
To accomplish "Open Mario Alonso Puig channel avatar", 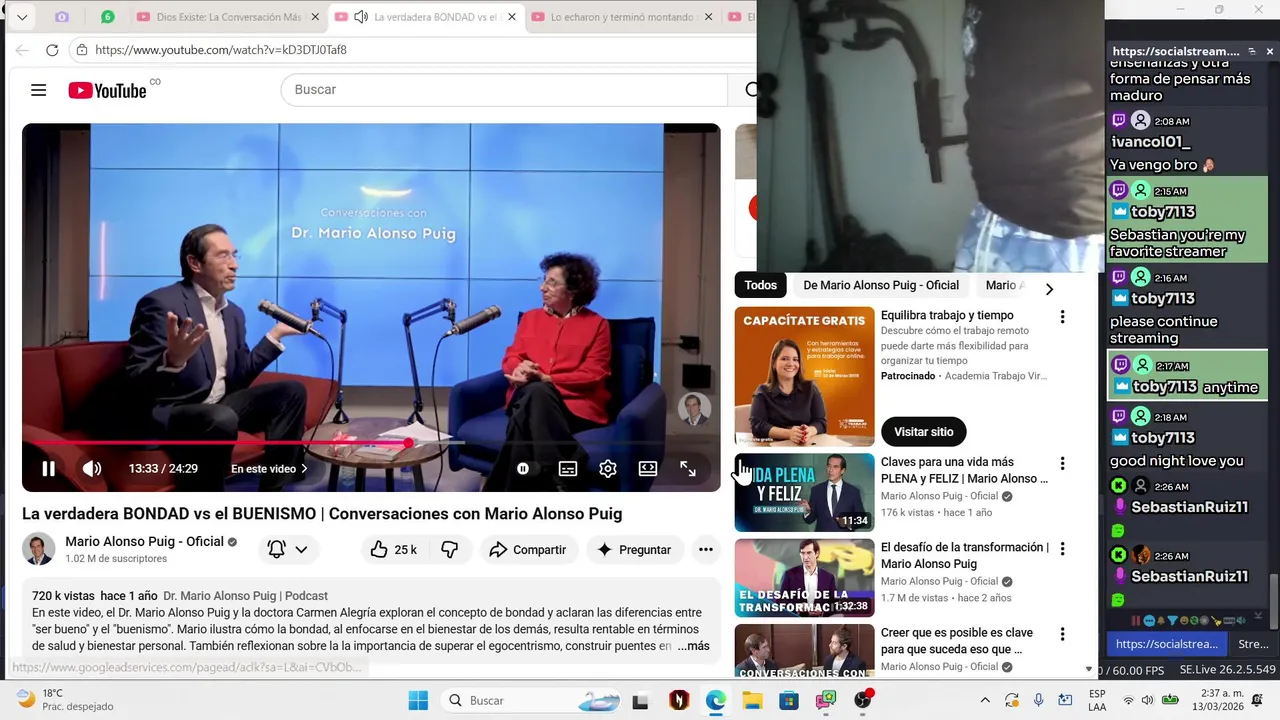I will pos(39,549).
